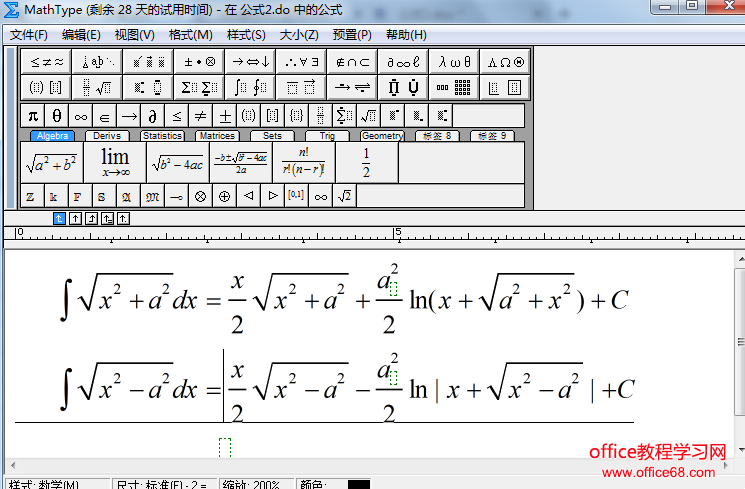Click the black color swatch in status bar

pos(358,484)
